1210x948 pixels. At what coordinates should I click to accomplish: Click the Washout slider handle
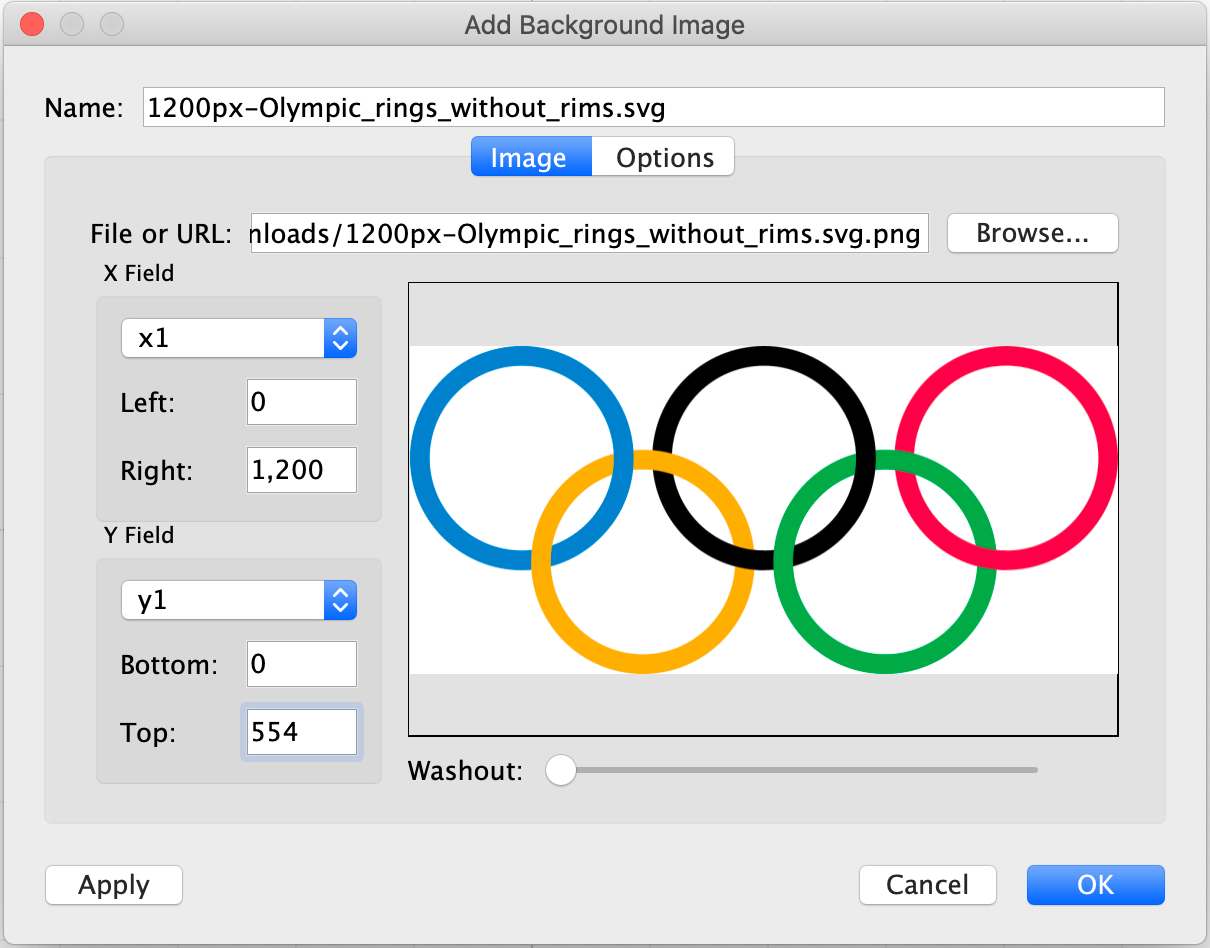pyautogui.click(x=561, y=770)
